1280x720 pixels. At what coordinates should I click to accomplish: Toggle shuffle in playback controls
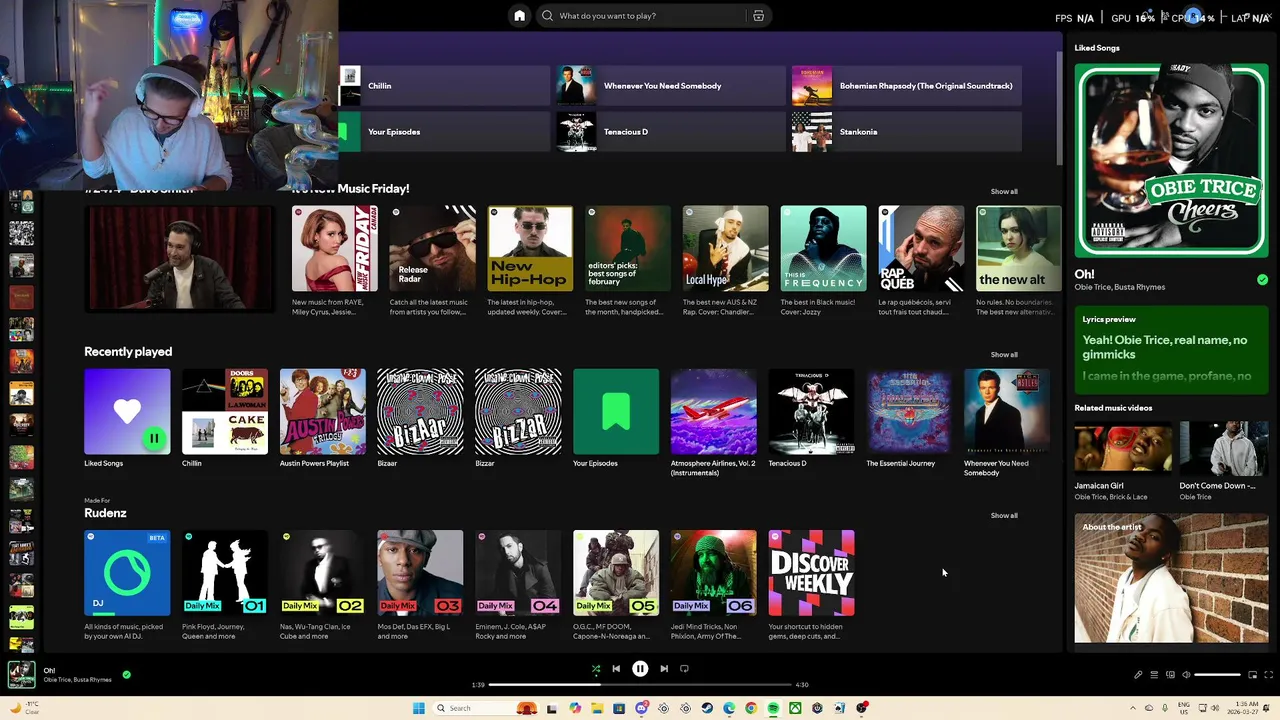tap(596, 669)
